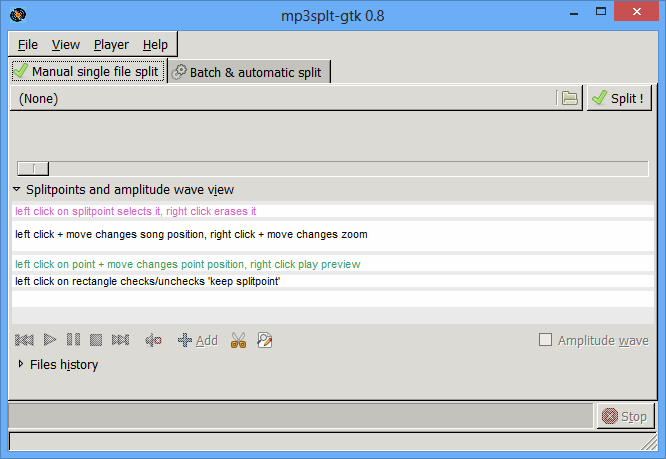Click the song position slider handle
The image size is (666, 459).
tap(33, 169)
